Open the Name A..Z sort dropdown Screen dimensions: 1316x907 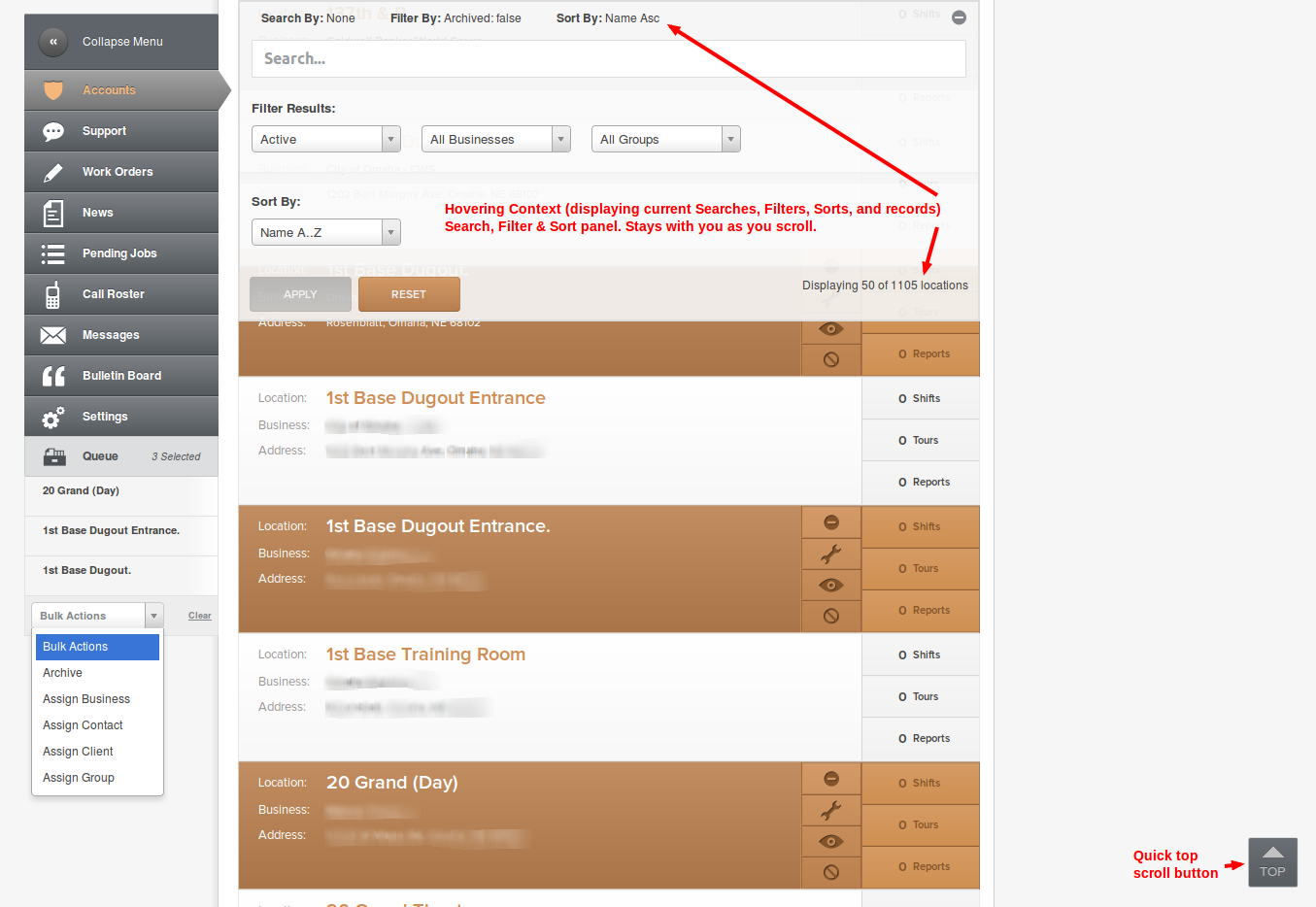click(326, 232)
